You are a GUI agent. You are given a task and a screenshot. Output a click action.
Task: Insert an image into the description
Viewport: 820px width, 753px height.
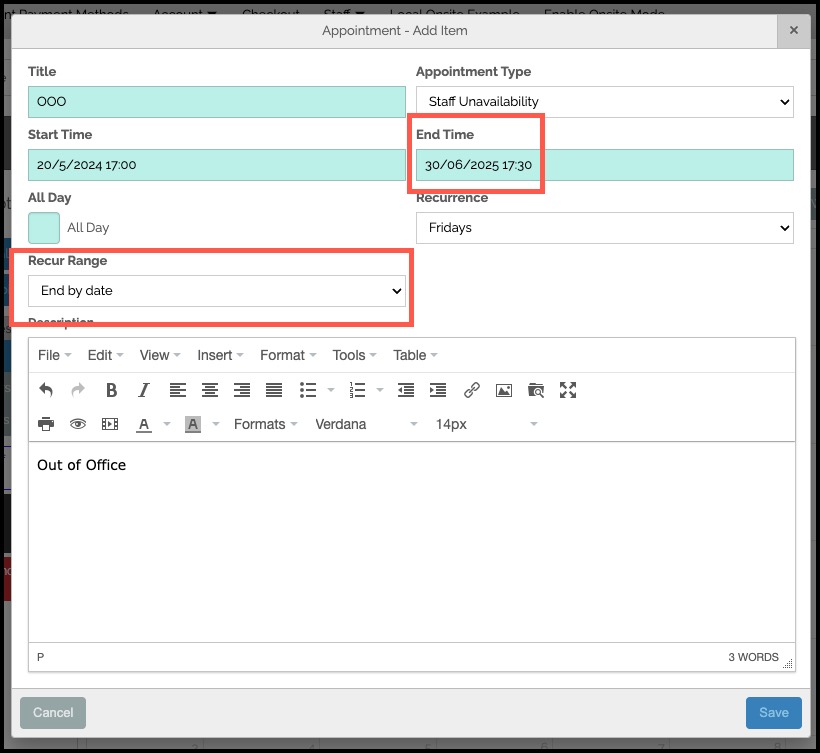(x=504, y=390)
